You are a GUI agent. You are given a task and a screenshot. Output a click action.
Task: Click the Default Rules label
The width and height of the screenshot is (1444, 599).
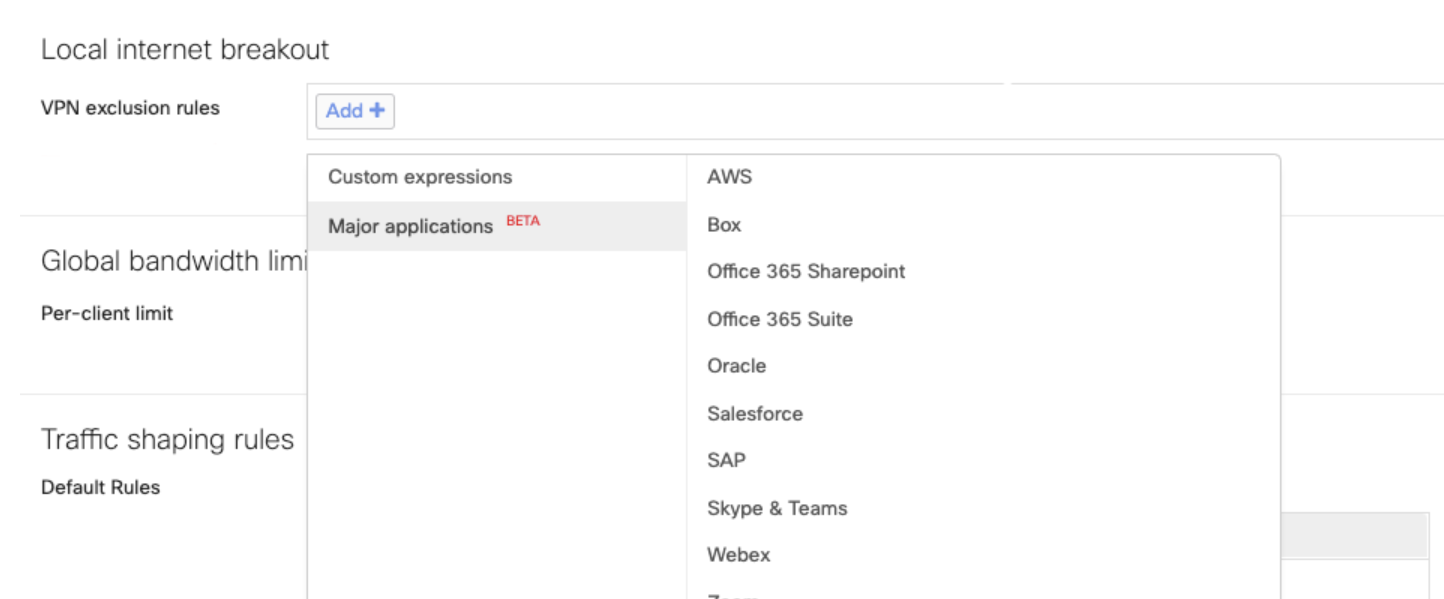[100, 487]
